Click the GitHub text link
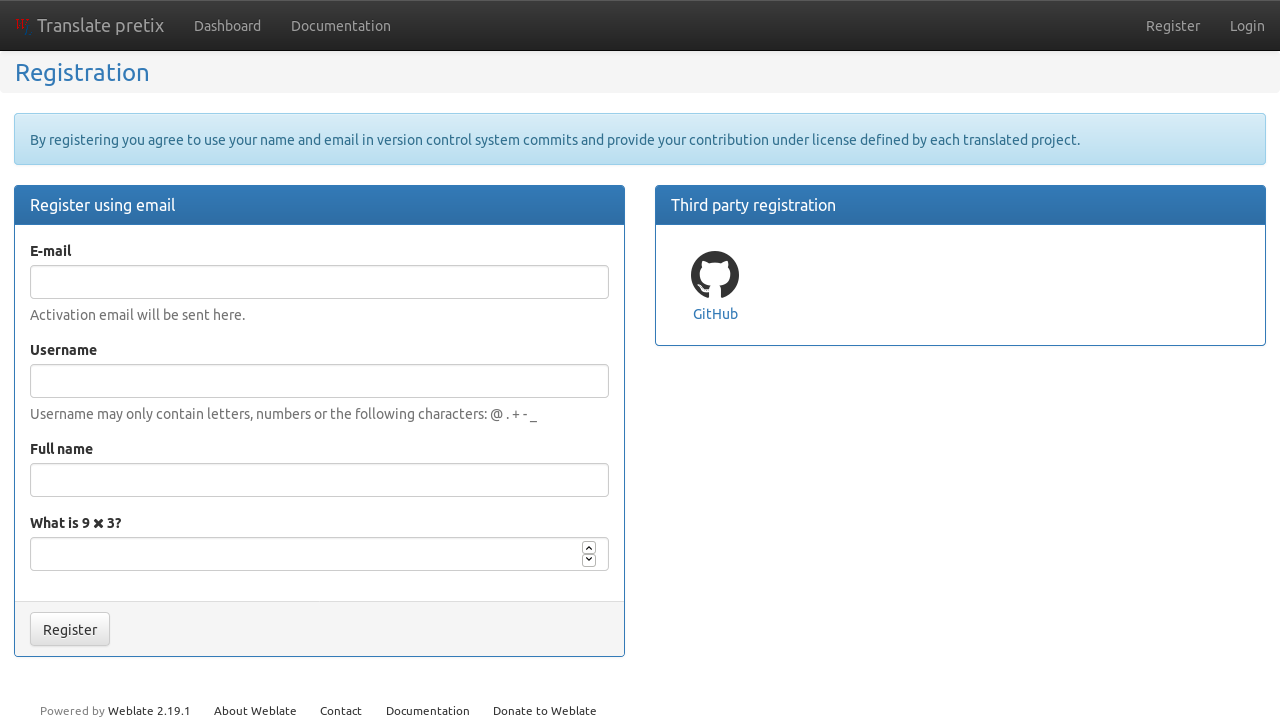 pos(715,314)
